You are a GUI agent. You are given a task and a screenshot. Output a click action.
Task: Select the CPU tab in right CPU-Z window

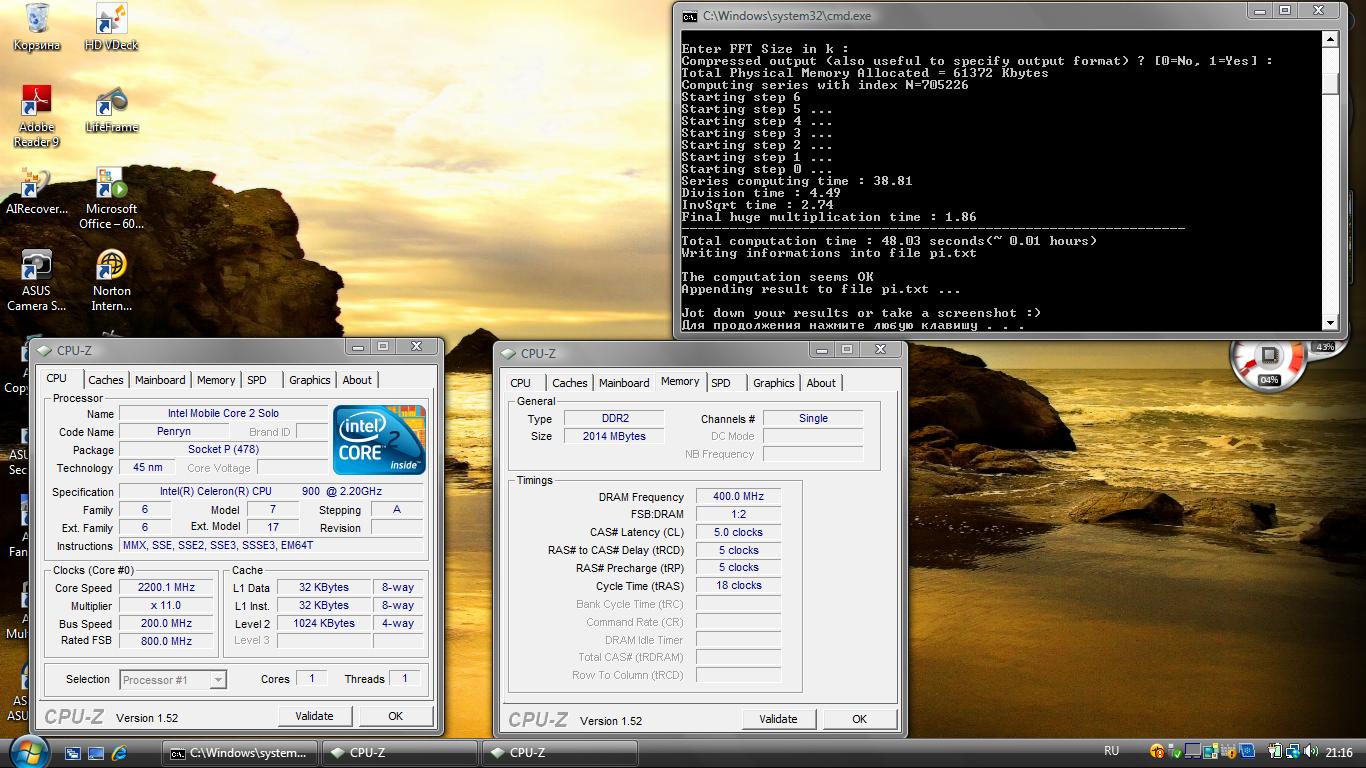click(521, 383)
